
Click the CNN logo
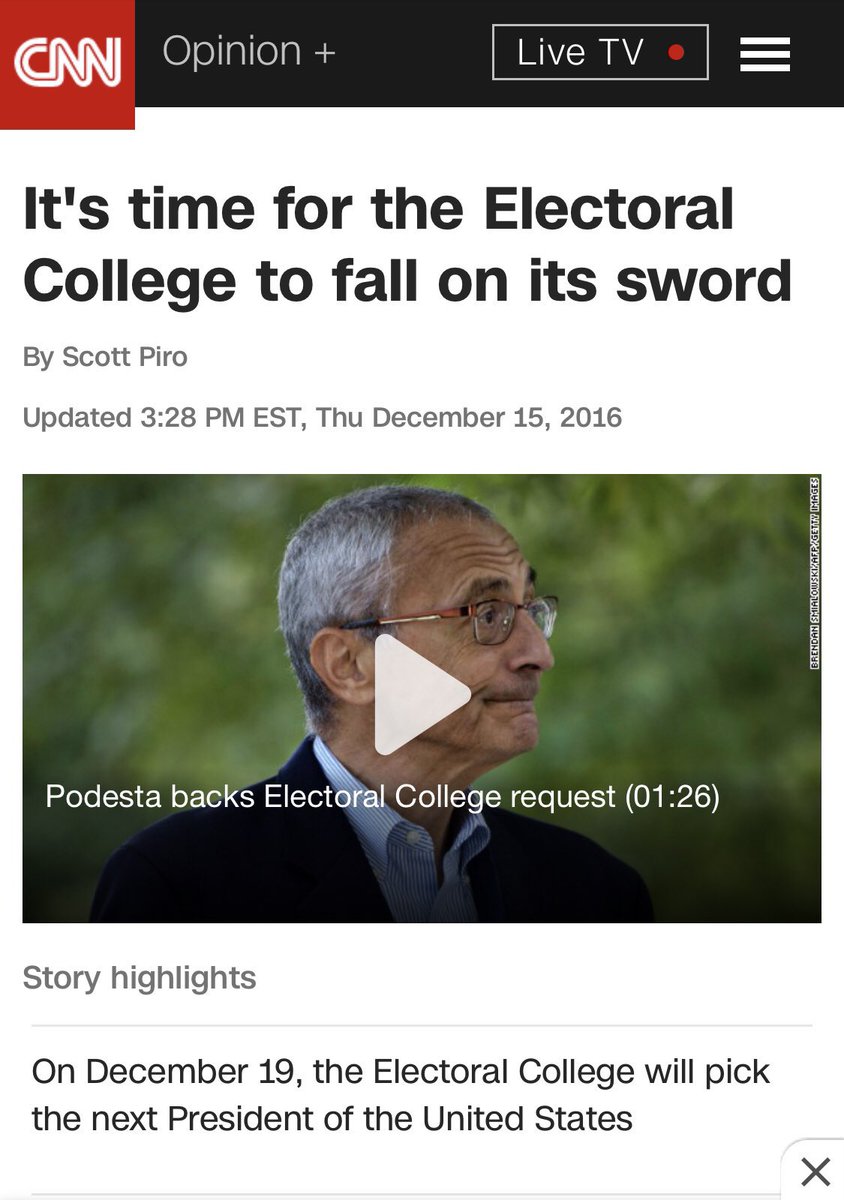pos(67,64)
